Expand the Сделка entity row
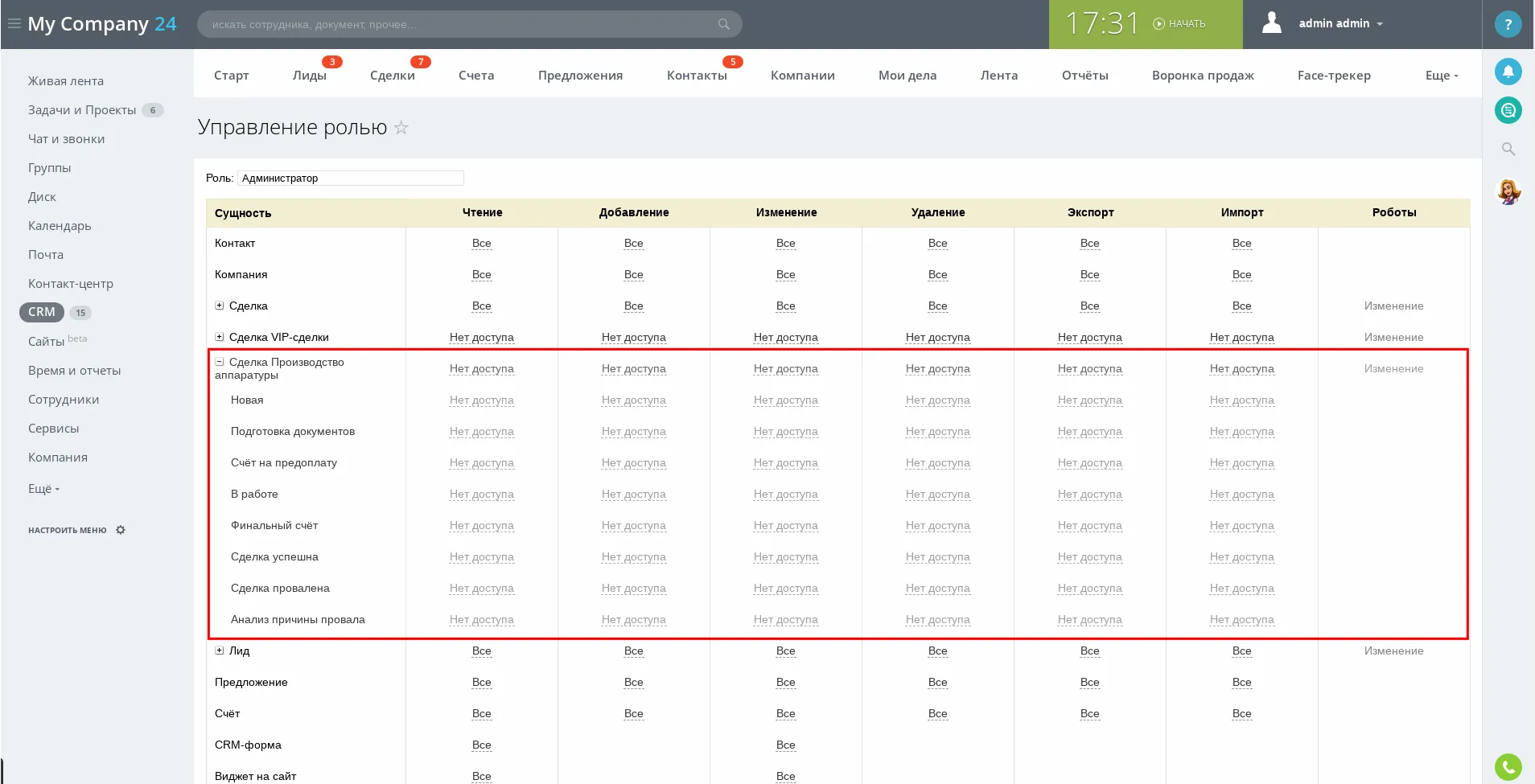Screen dimensions: 1535x784 click(220, 306)
